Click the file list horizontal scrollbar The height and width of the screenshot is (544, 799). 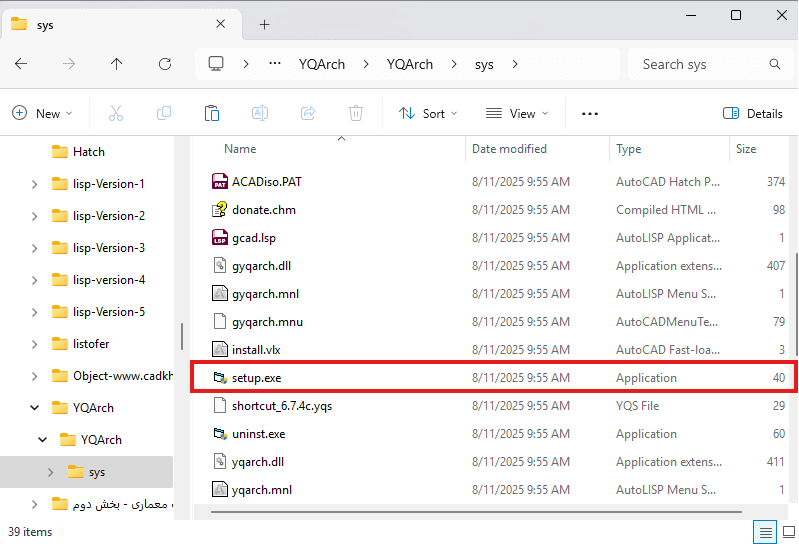(x=476, y=511)
